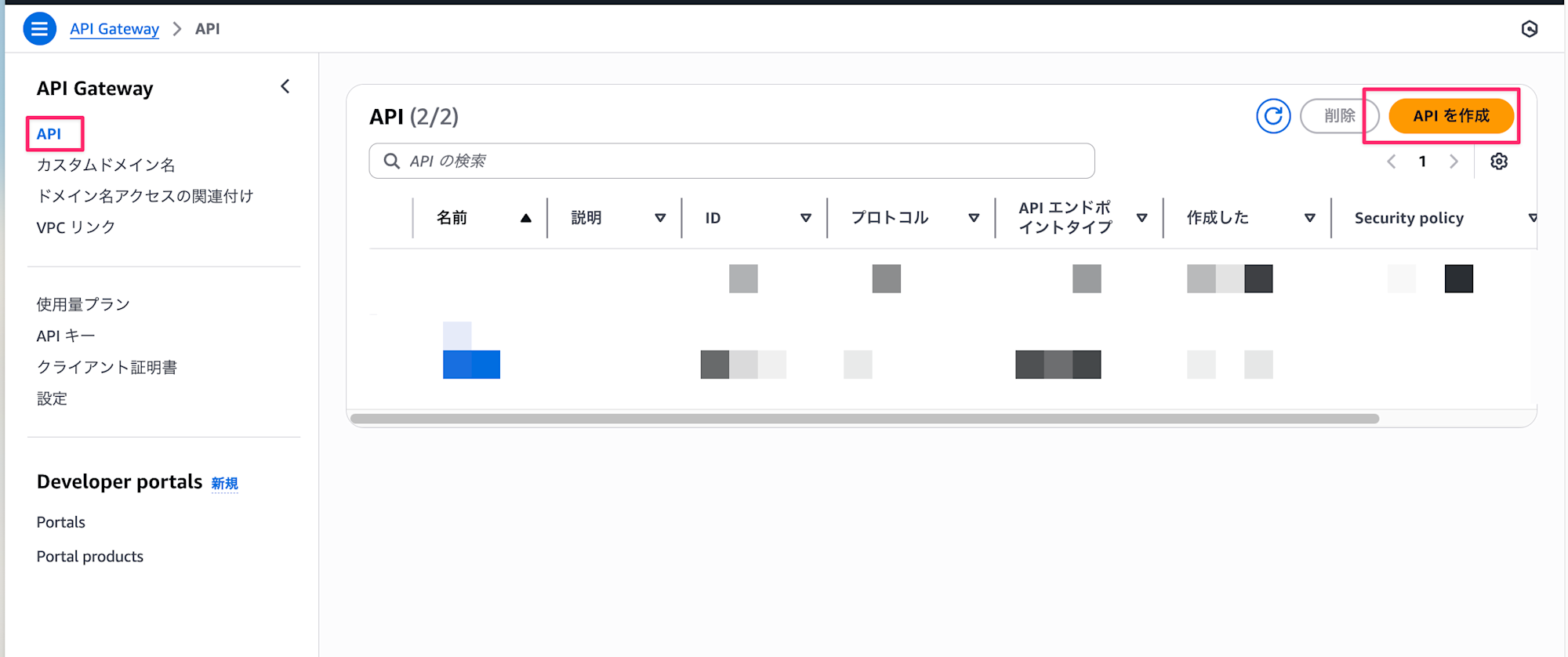The width and height of the screenshot is (1568, 657).
Task: Open ドメイン名アクセスの関連付け page
Action: [145, 196]
